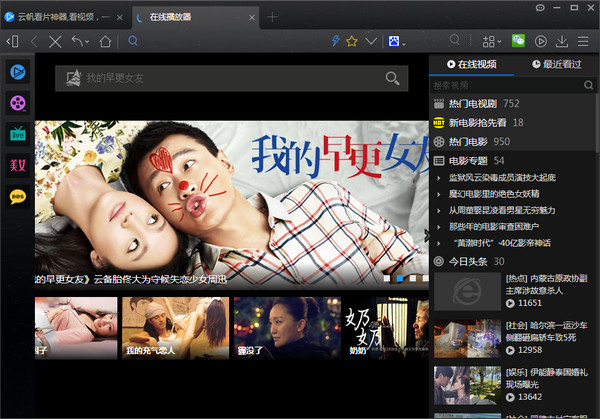The height and width of the screenshot is (419, 600).
Task: Open the green WeChat toolbar icon
Action: pos(518,41)
